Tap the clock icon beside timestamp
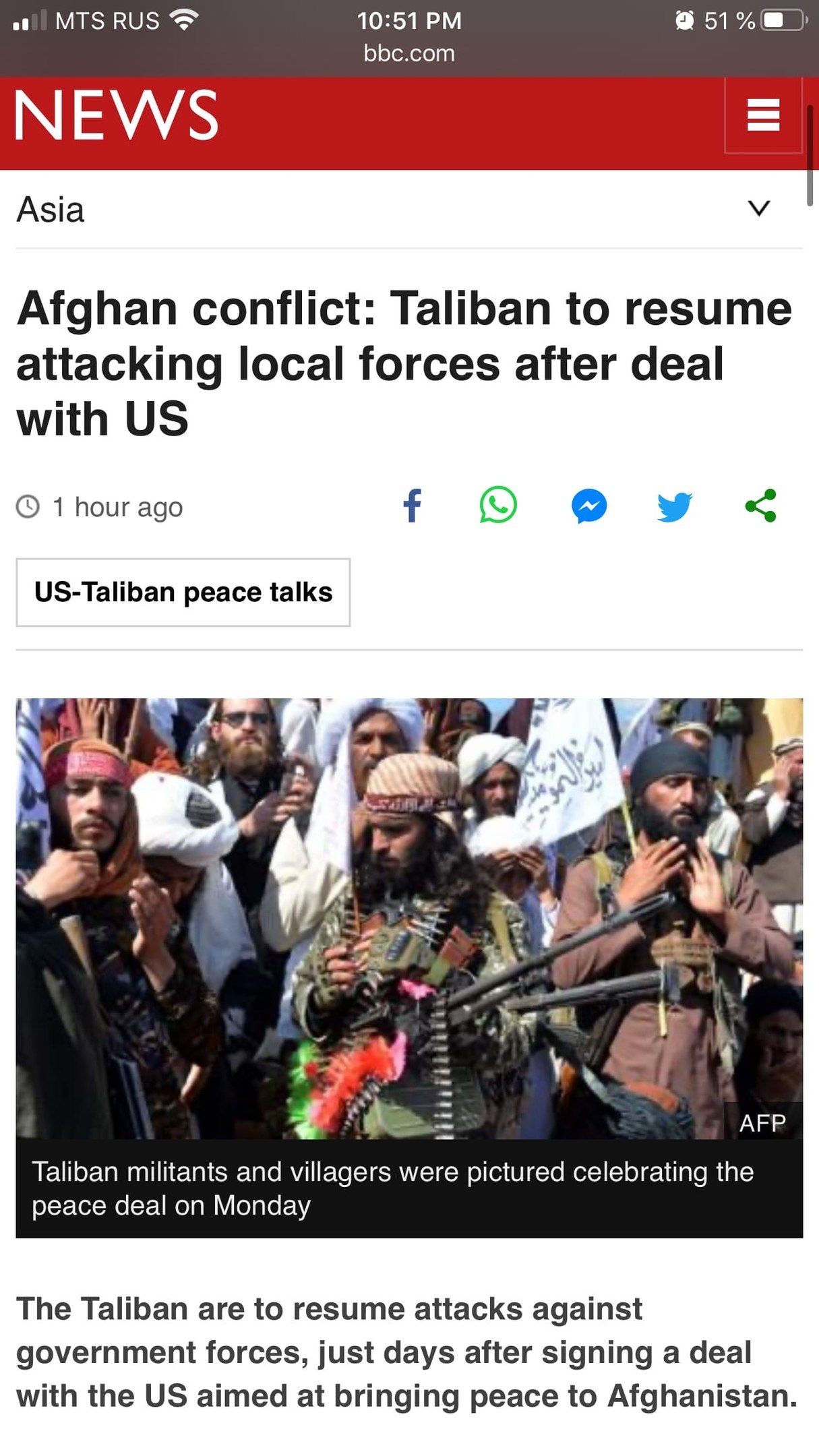819x1456 pixels. click(28, 507)
